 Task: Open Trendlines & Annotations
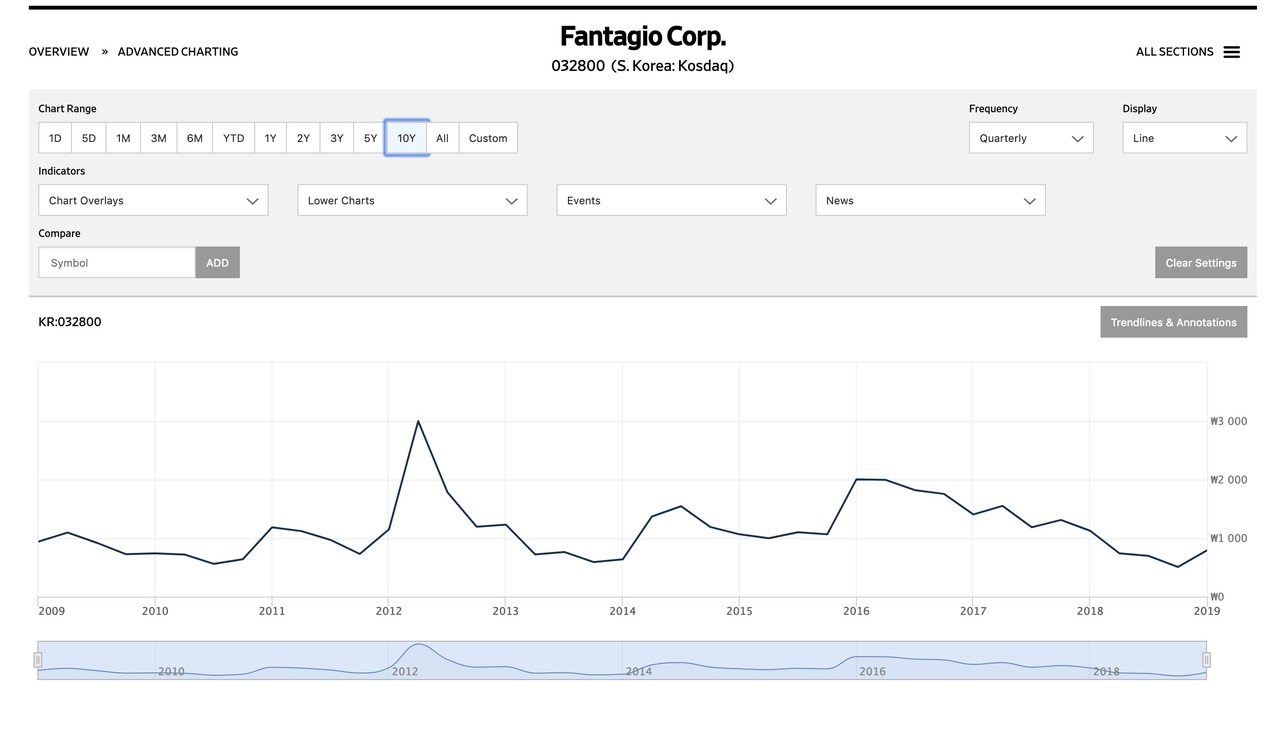1173,322
